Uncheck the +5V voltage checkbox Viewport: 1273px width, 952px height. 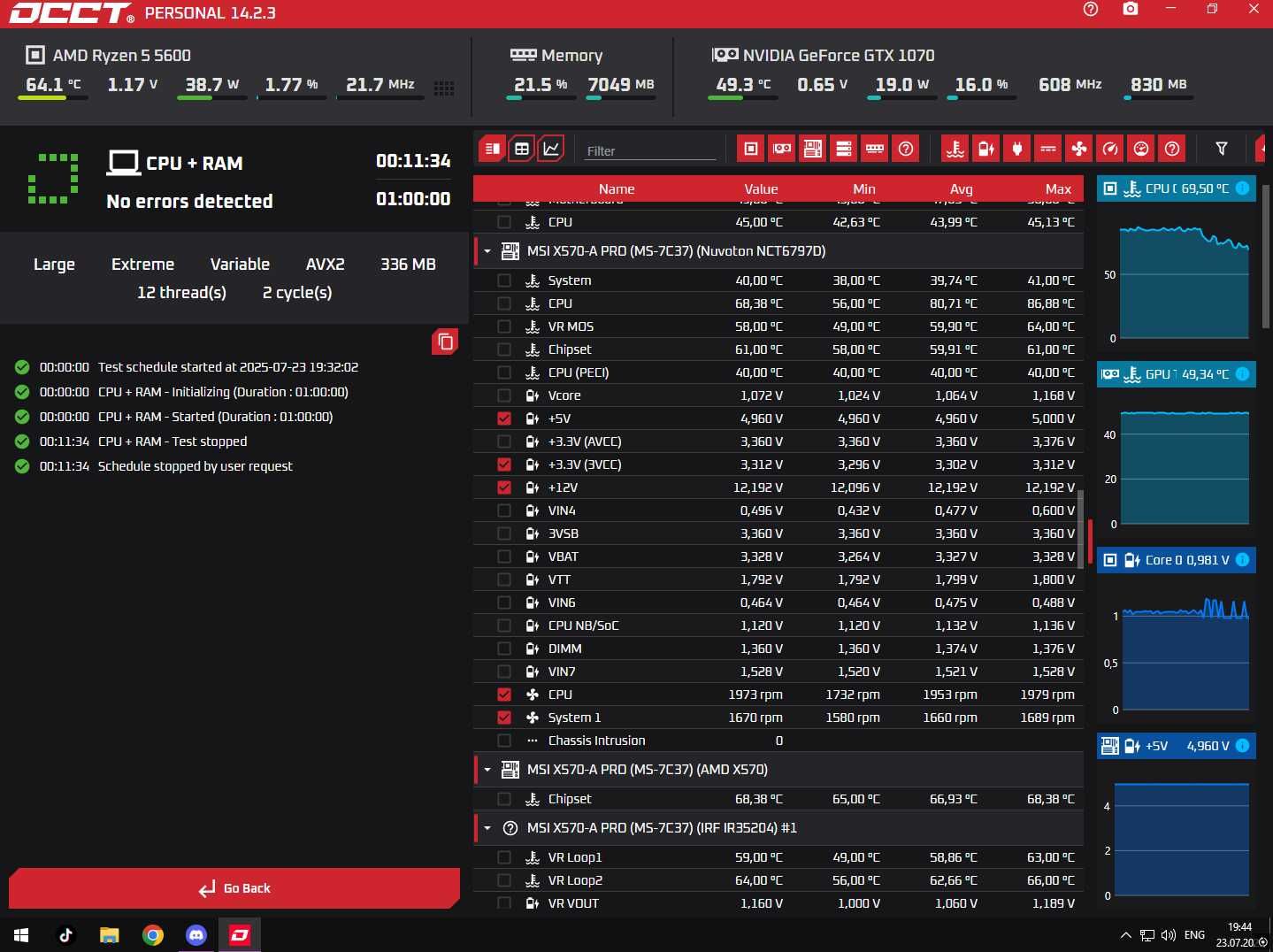[x=504, y=418]
